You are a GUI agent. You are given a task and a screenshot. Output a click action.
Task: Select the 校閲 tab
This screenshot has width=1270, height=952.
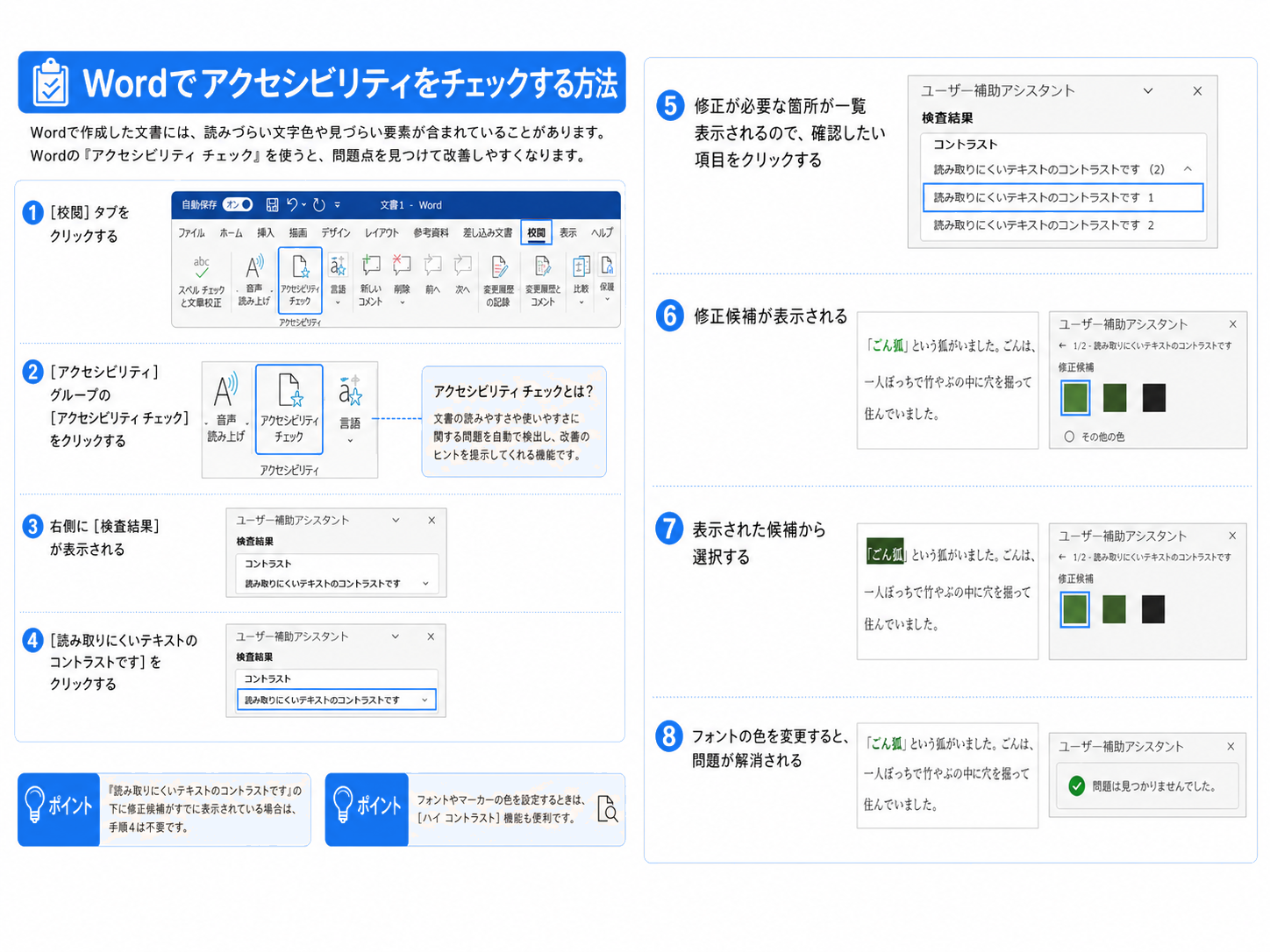(x=537, y=233)
